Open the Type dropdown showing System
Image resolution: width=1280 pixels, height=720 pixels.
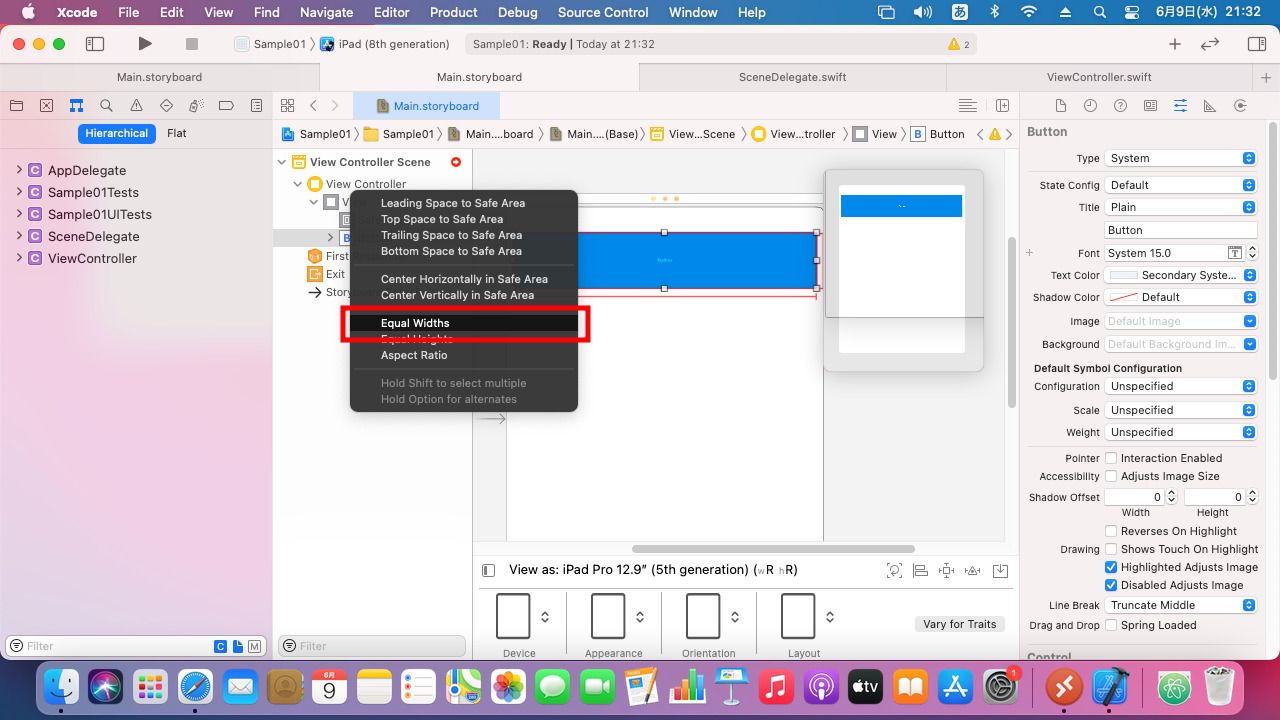pos(1180,158)
